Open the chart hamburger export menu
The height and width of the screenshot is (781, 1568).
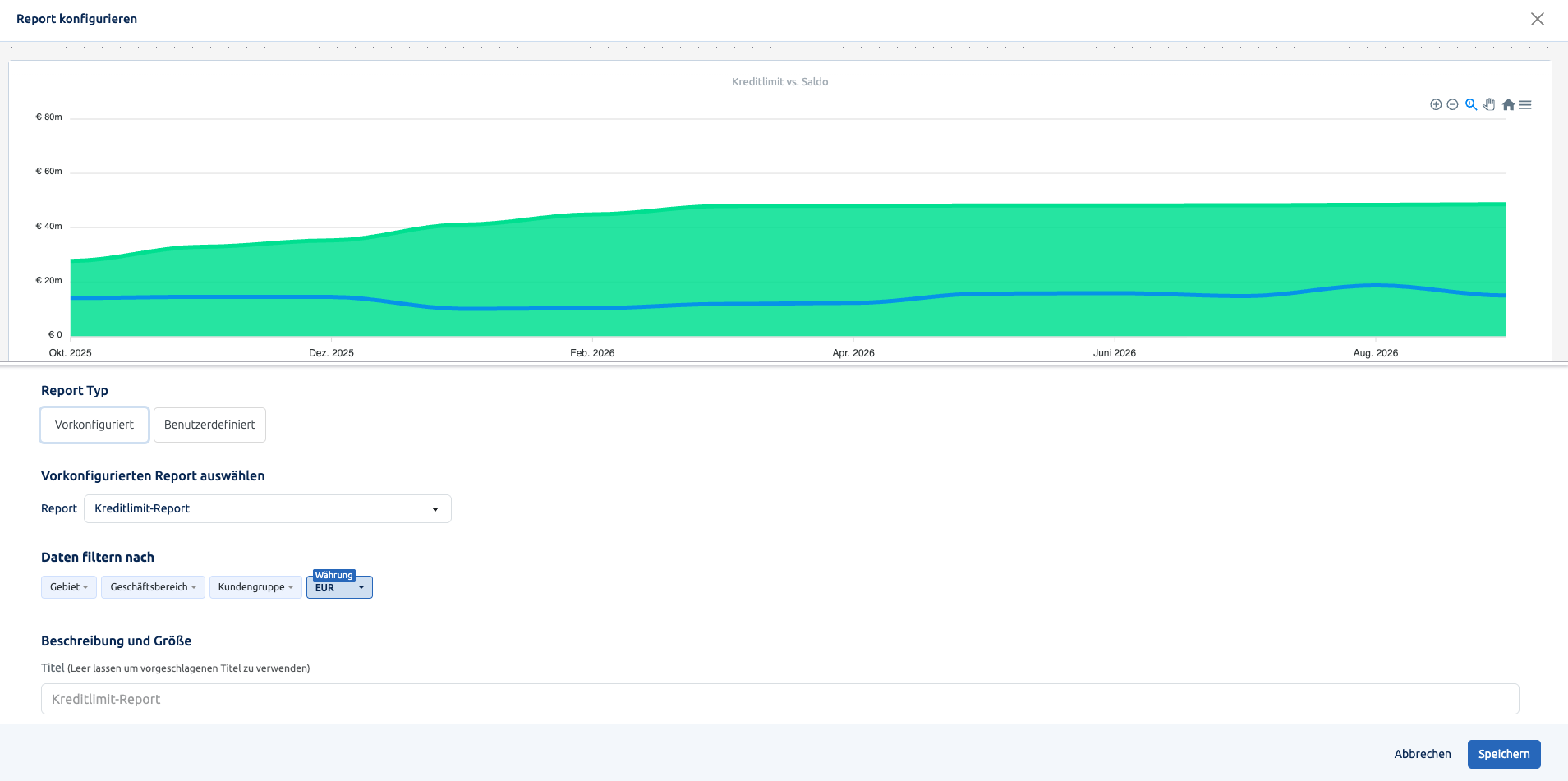[x=1525, y=104]
